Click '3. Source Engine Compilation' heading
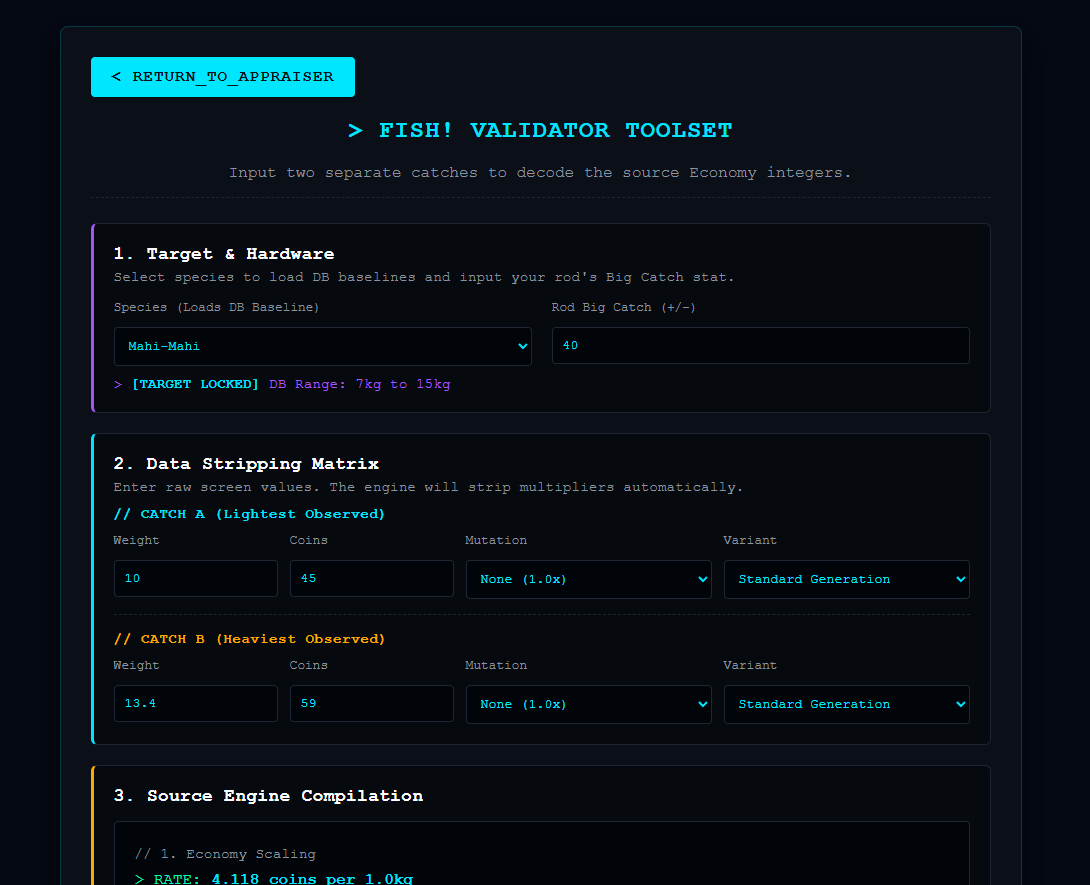 pyautogui.click(x=268, y=796)
